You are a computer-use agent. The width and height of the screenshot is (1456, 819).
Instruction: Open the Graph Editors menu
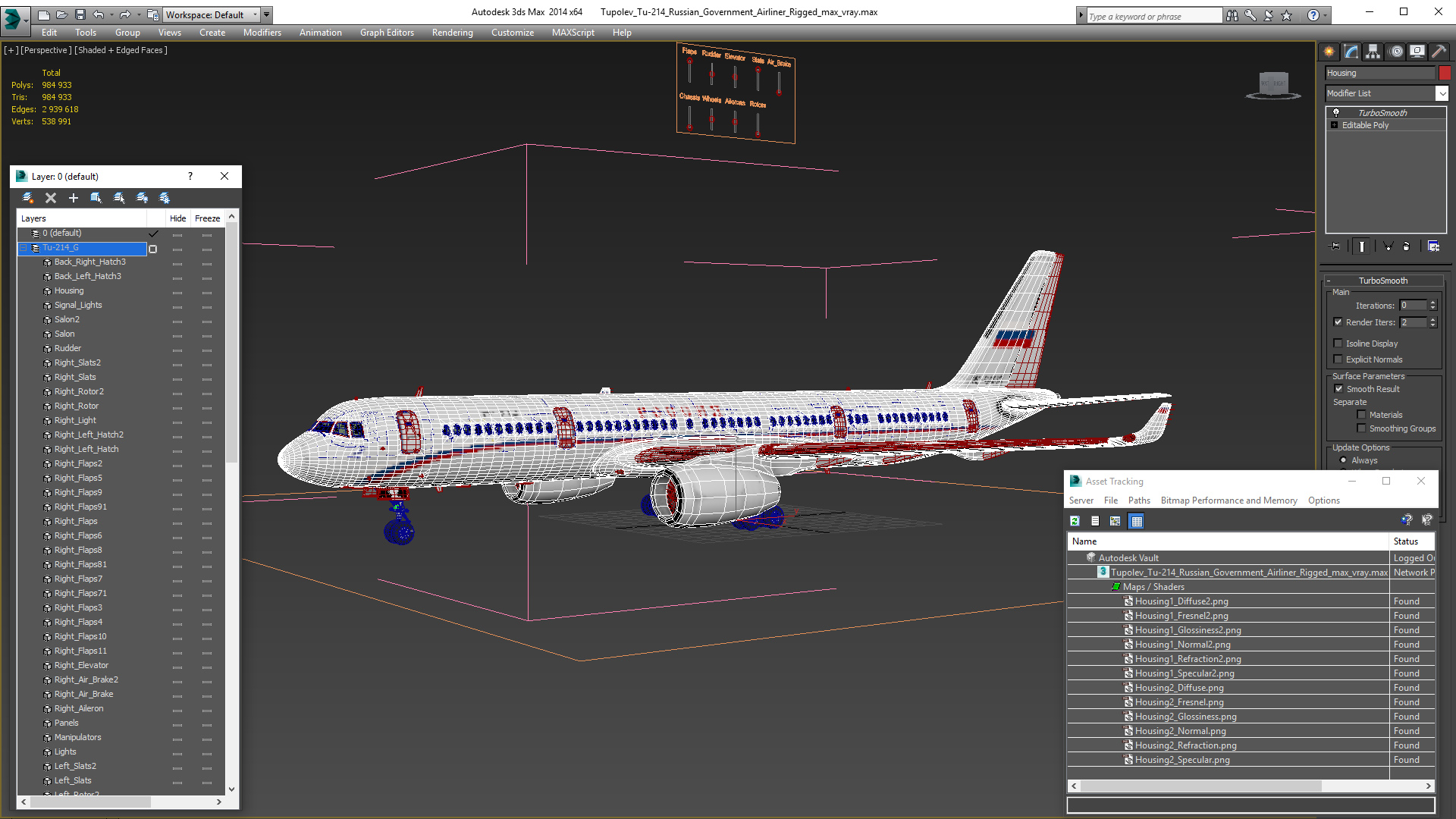387,33
